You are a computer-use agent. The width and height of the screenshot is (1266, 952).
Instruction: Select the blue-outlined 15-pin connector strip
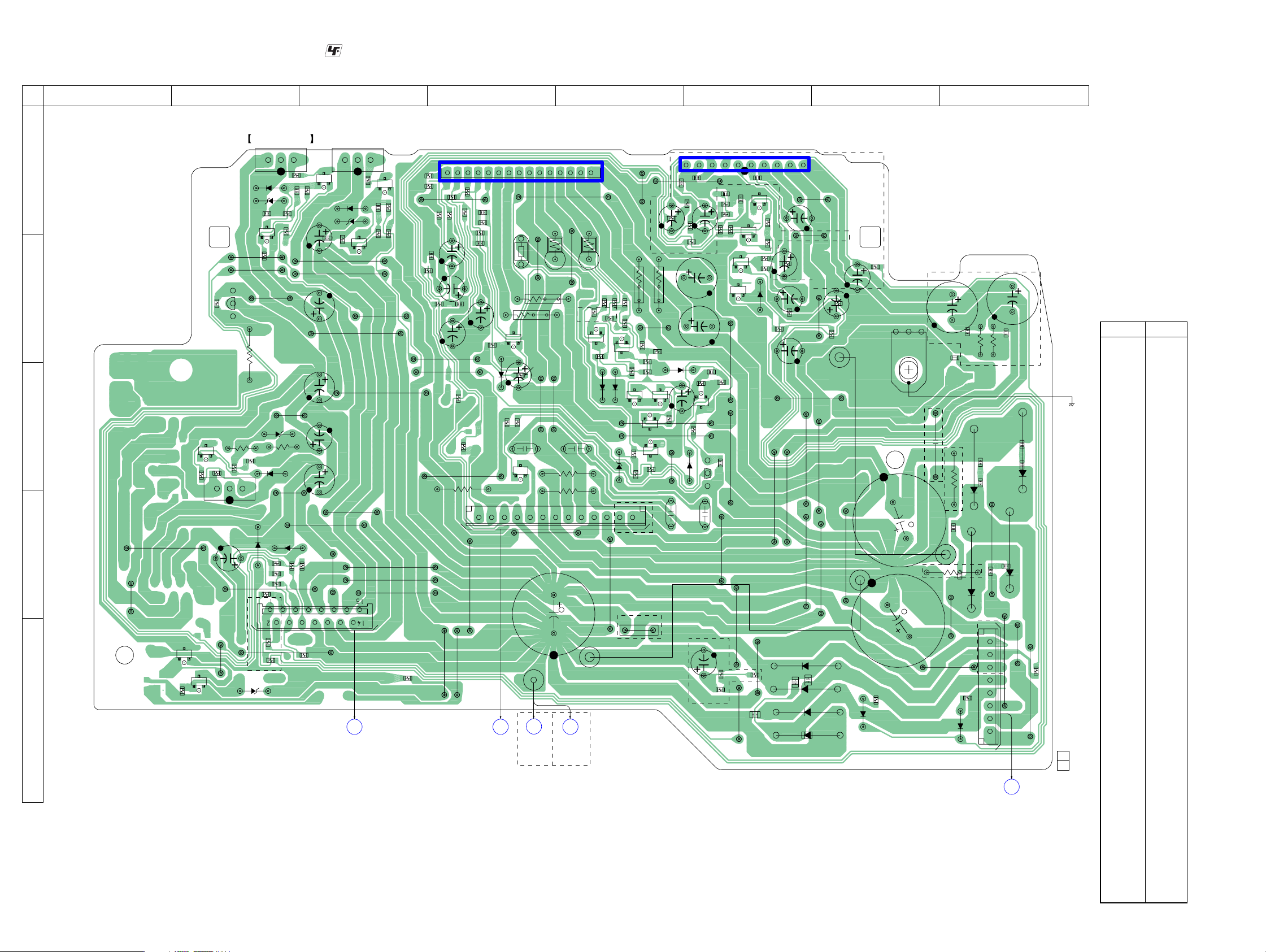(x=521, y=172)
